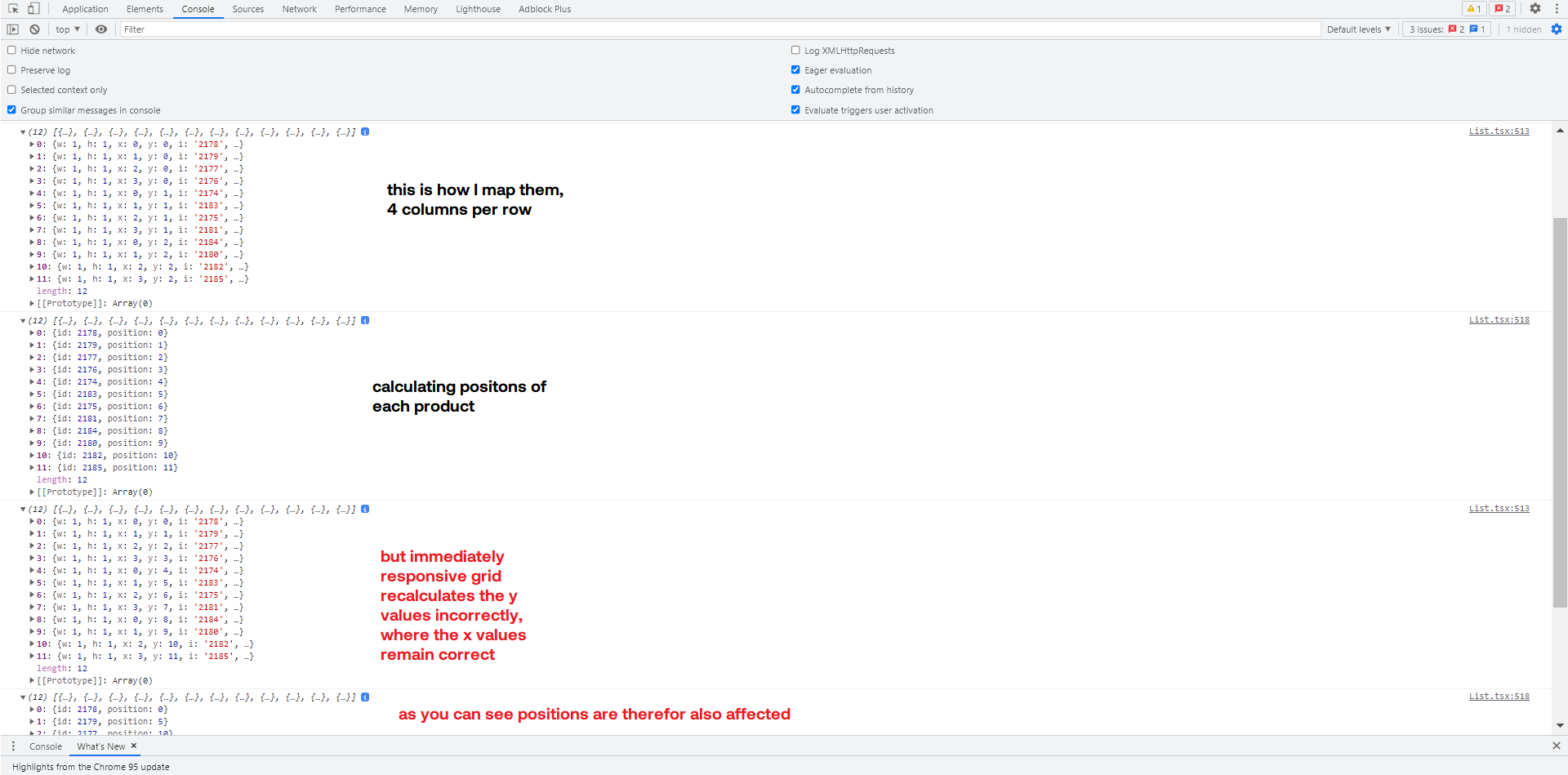Image resolution: width=1568 pixels, height=775 pixels.
Task: Switch to the Lighthouse tab
Action: coord(478,9)
